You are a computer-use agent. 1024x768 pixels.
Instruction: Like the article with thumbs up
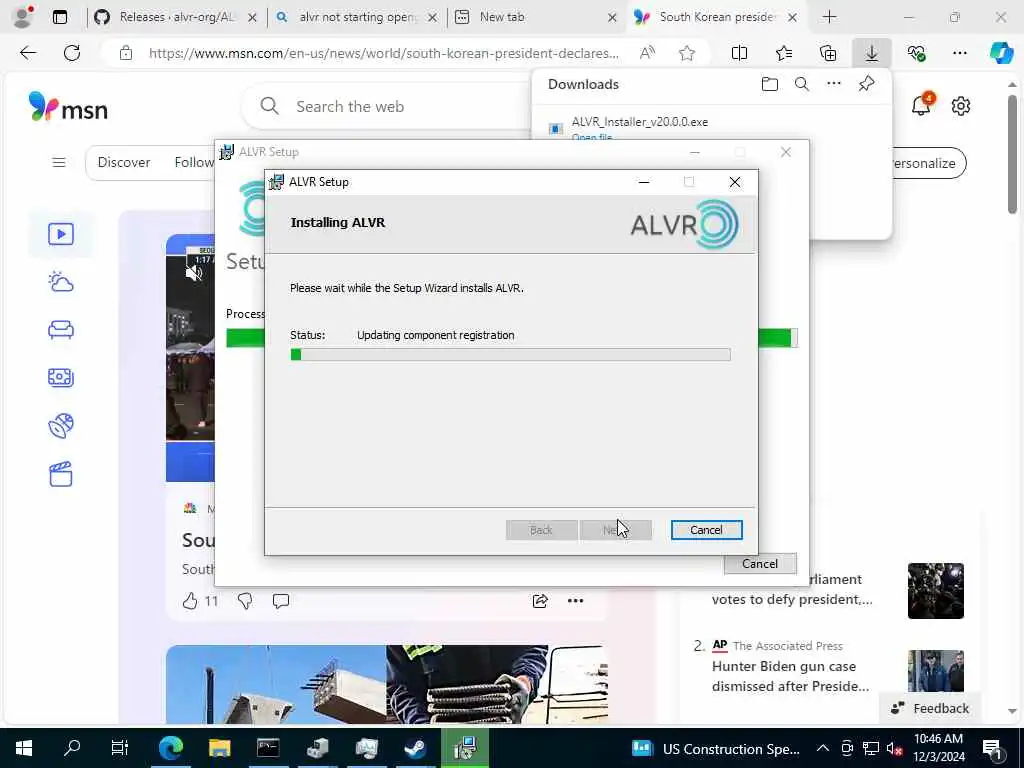pos(190,601)
